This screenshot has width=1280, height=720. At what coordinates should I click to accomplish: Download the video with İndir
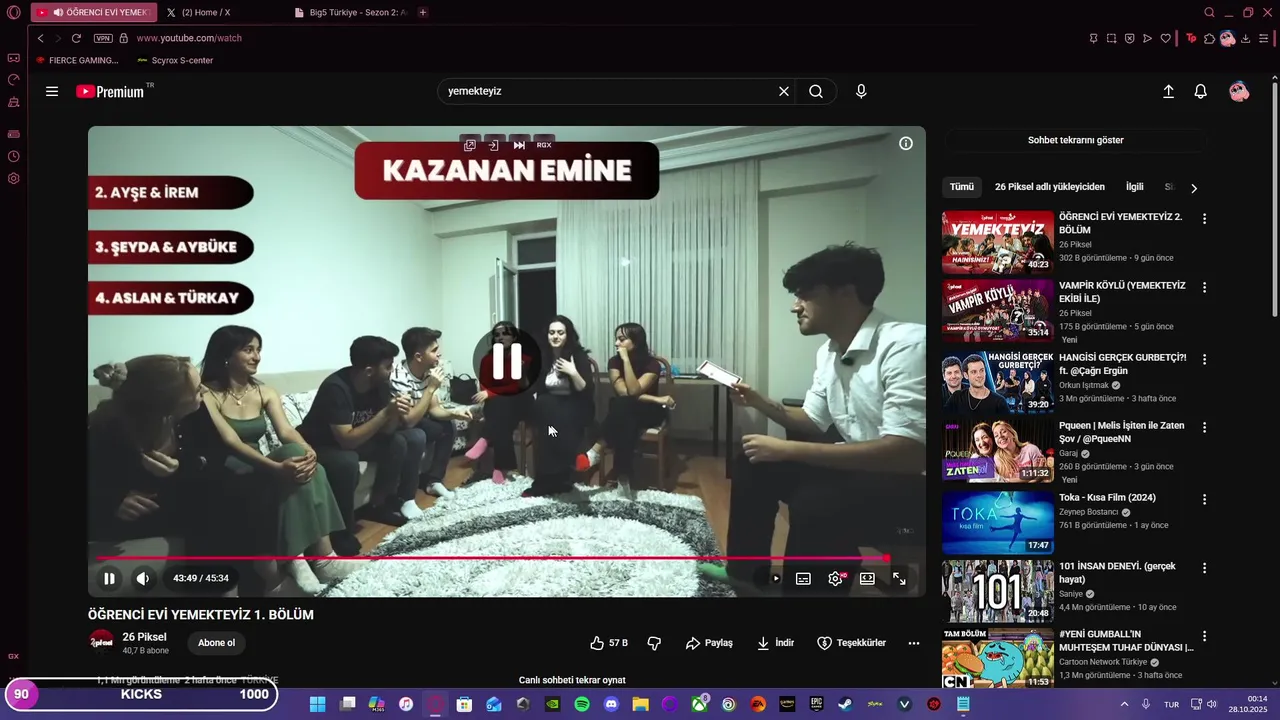775,643
